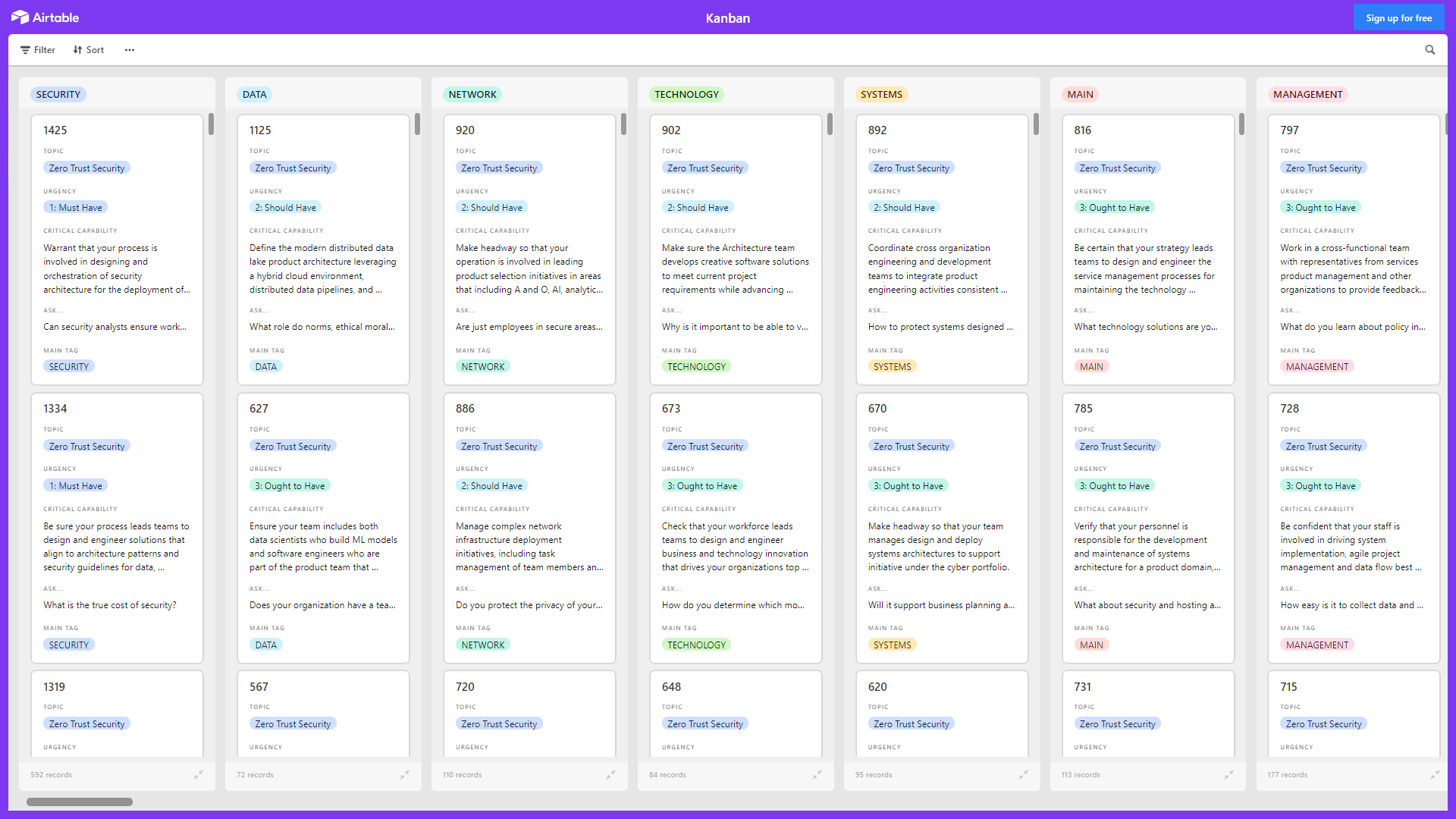Open record card 627

tap(323, 528)
